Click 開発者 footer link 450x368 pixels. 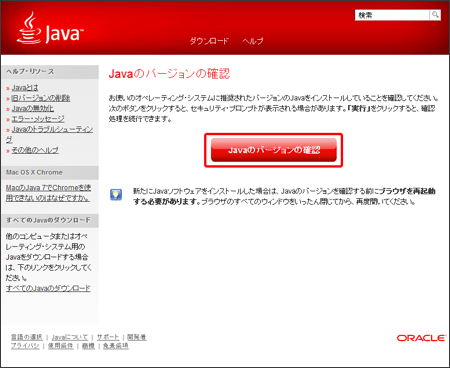click(137, 337)
